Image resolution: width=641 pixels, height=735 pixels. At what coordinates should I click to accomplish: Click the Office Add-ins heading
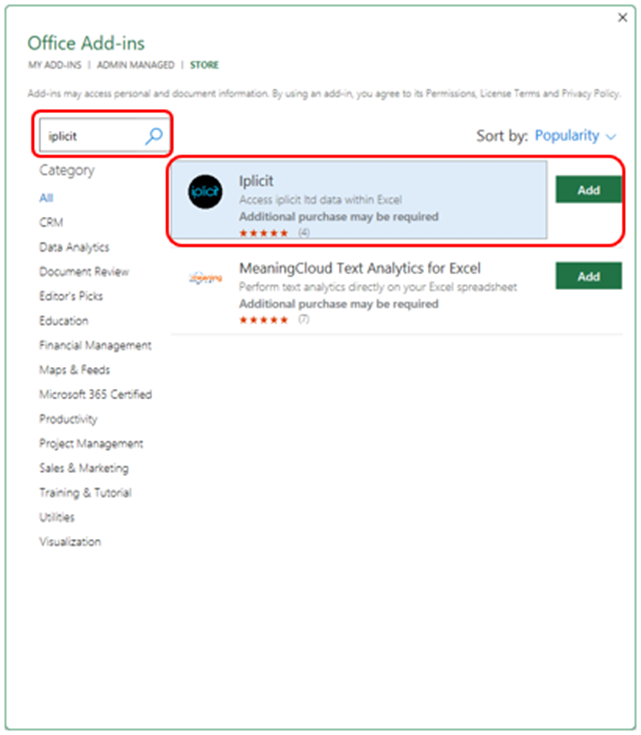(x=86, y=43)
